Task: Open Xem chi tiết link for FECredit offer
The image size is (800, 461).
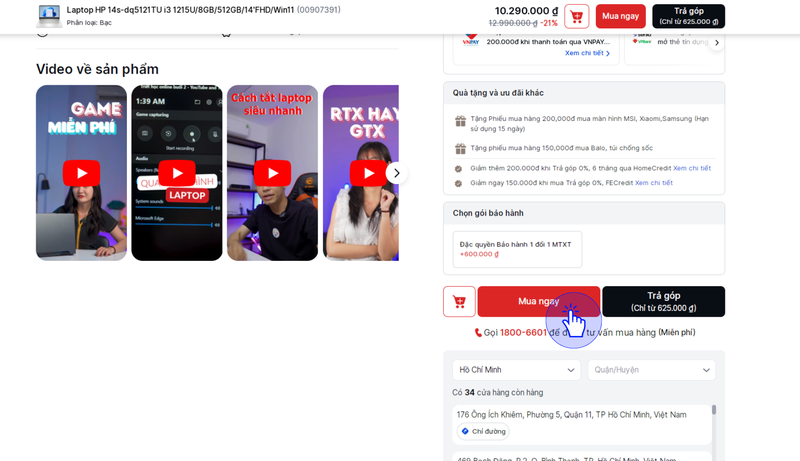Action: click(x=654, y=183)
